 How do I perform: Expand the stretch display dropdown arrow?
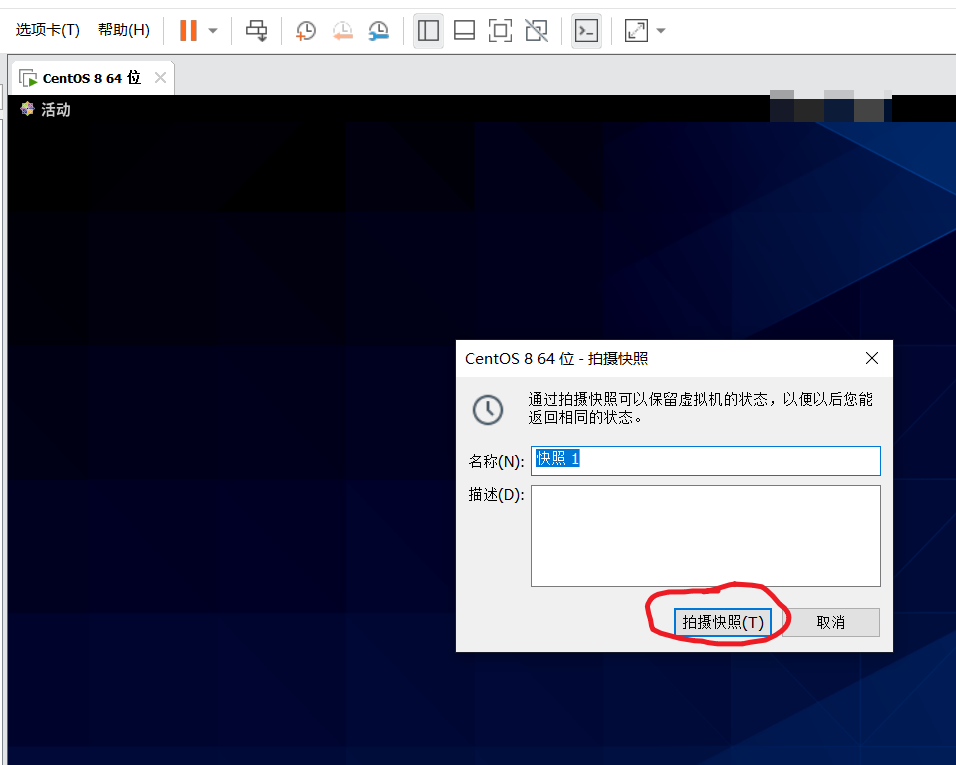(x=661, y=30)
